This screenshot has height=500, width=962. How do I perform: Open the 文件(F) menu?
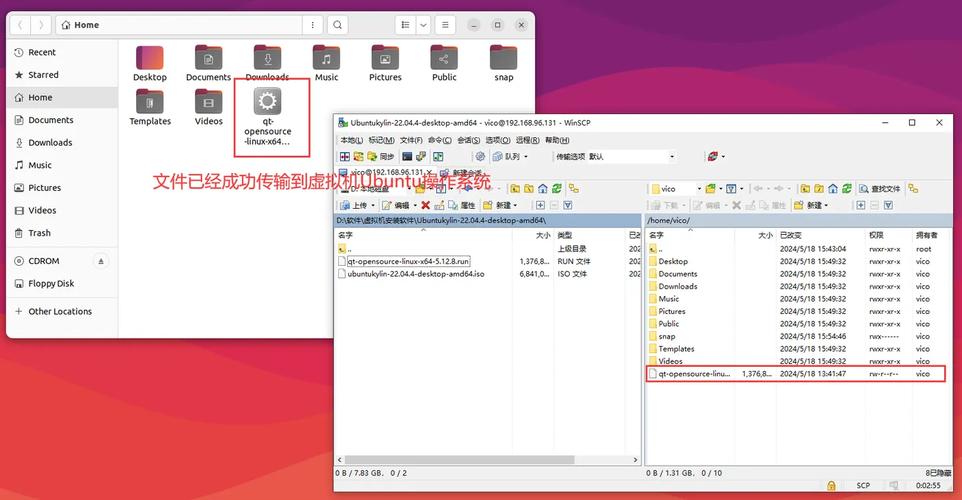[x=411, y=140]
